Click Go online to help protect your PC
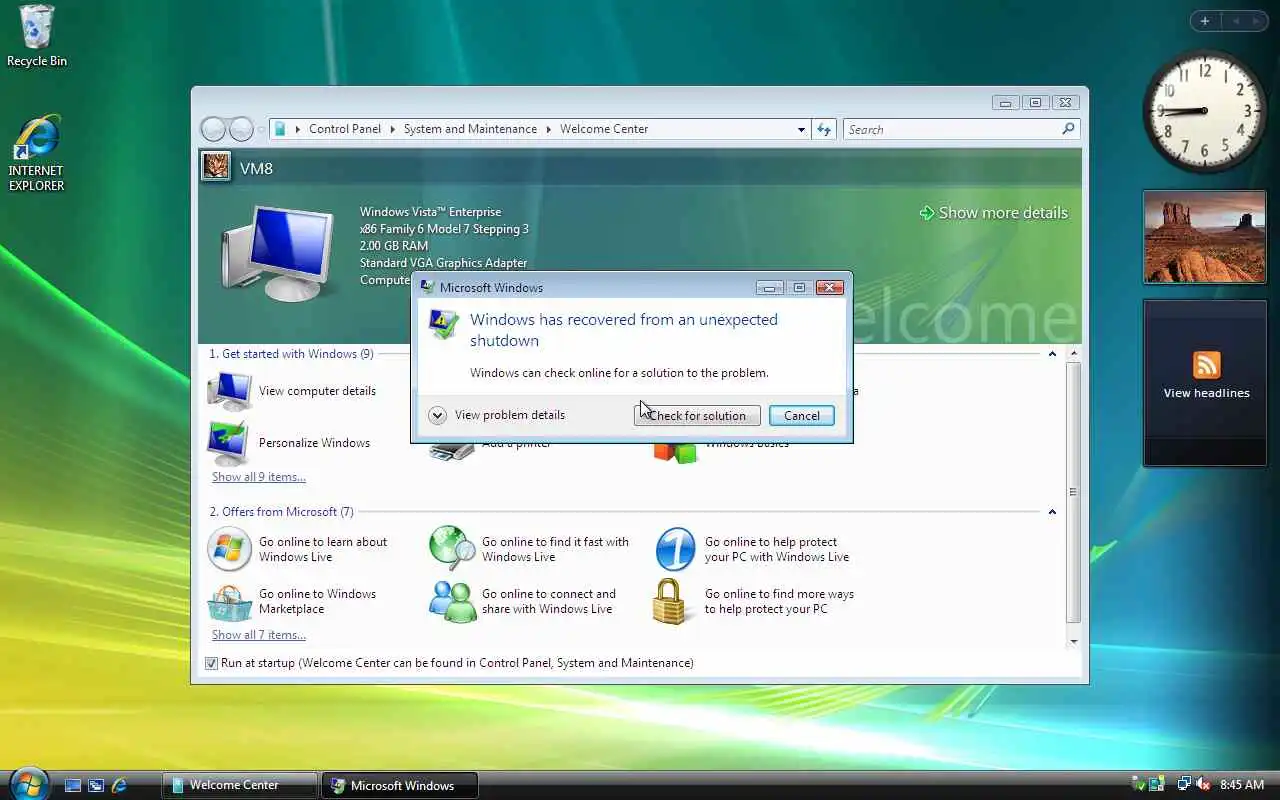The height and width of the screenshot is (800, 1280). tap(776, 549)
